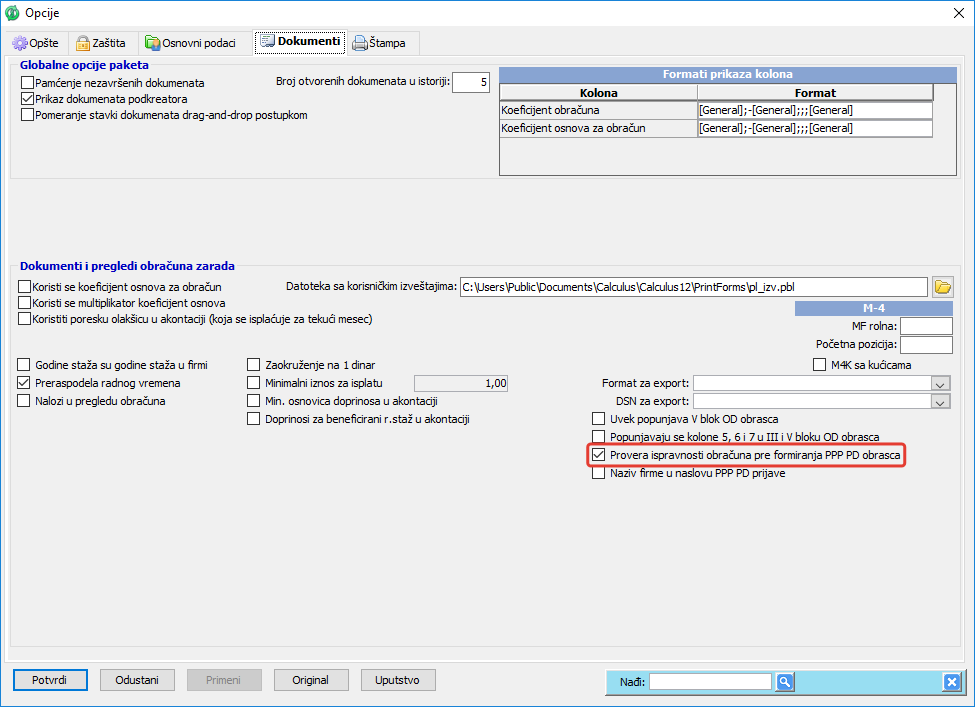Expand the Format za export dropdown
This screenshot has height=707, width=975.
(939, 383)
